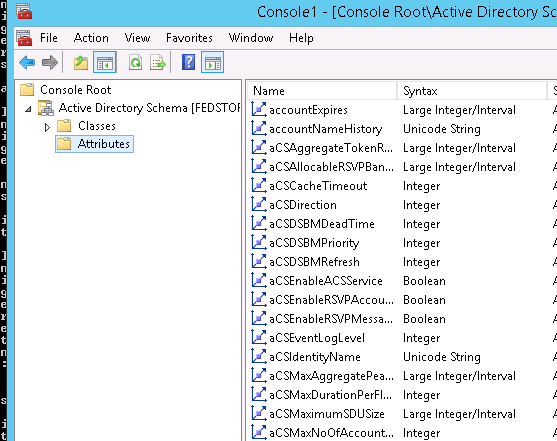This screenshot has height=441, width=557.
Task: Select the aCSMaxDurationPerFl... attribute row
Action: tap(330, 395)
